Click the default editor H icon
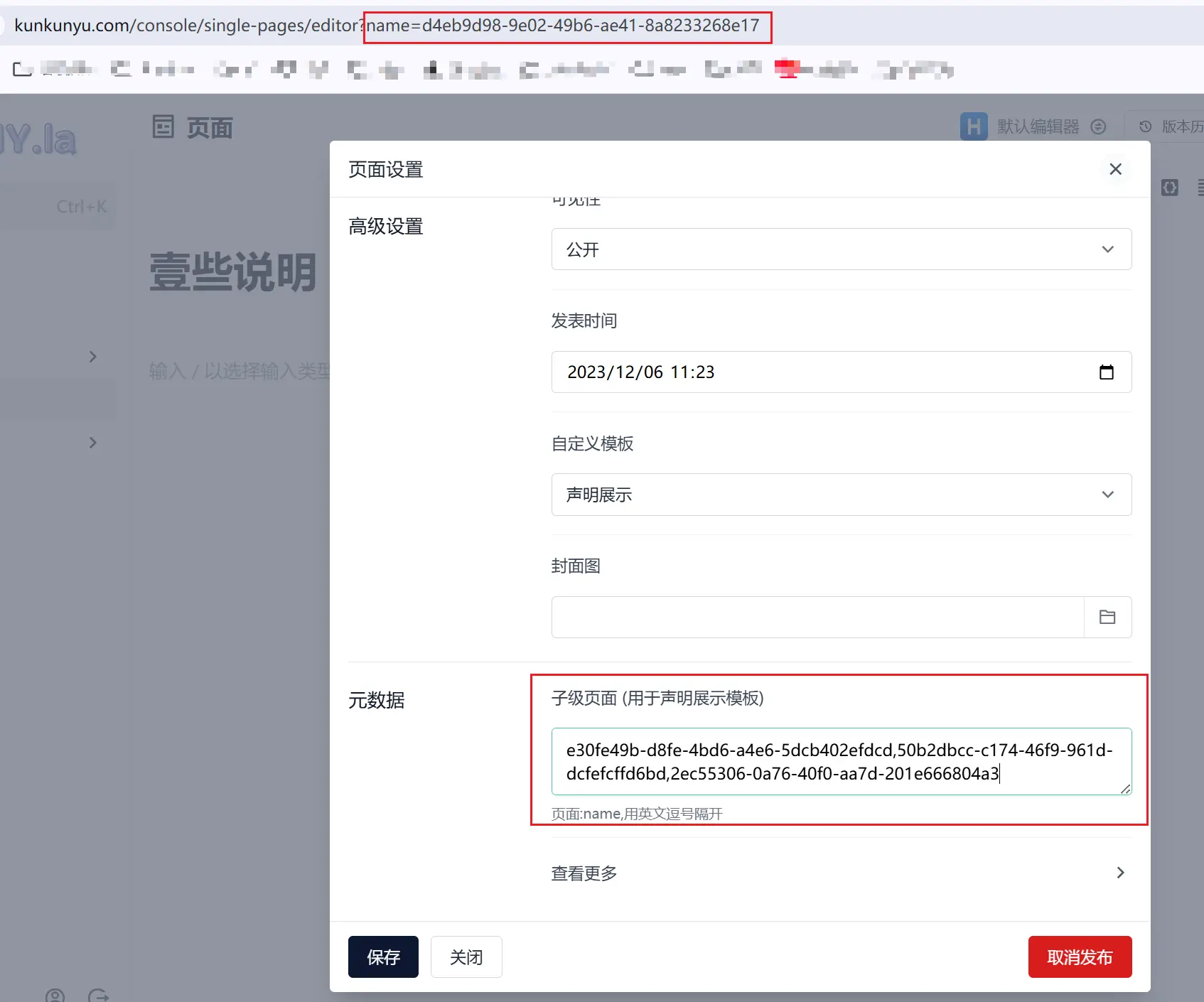Screen dimensions: 1204x1002 (x=973, y=126)
